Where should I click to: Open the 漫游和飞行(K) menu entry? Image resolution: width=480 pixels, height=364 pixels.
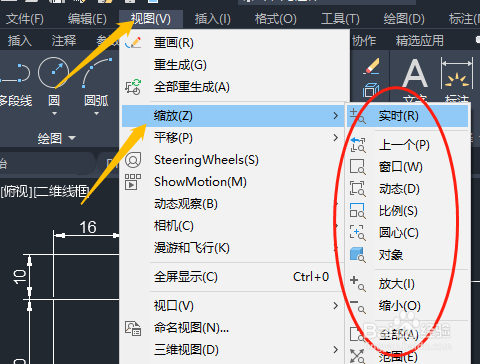point(192,248)
